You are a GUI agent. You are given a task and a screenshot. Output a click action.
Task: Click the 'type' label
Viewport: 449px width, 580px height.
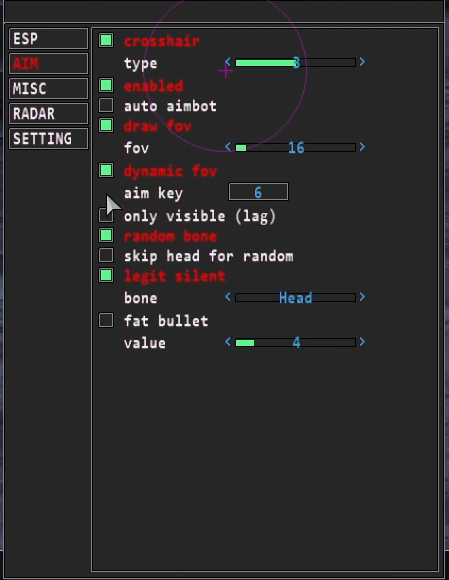coord(141,64)
